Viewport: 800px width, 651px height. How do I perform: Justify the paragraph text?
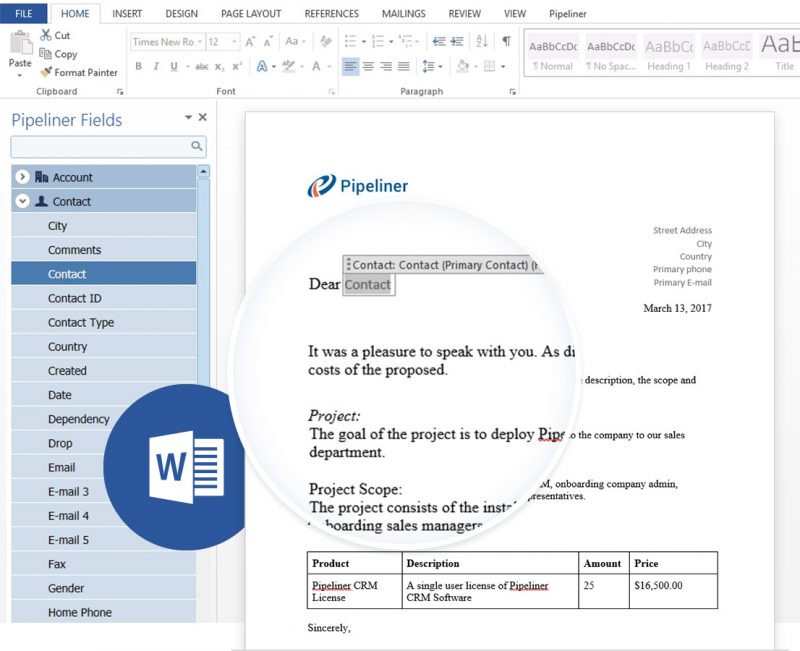tap(404, 66)
